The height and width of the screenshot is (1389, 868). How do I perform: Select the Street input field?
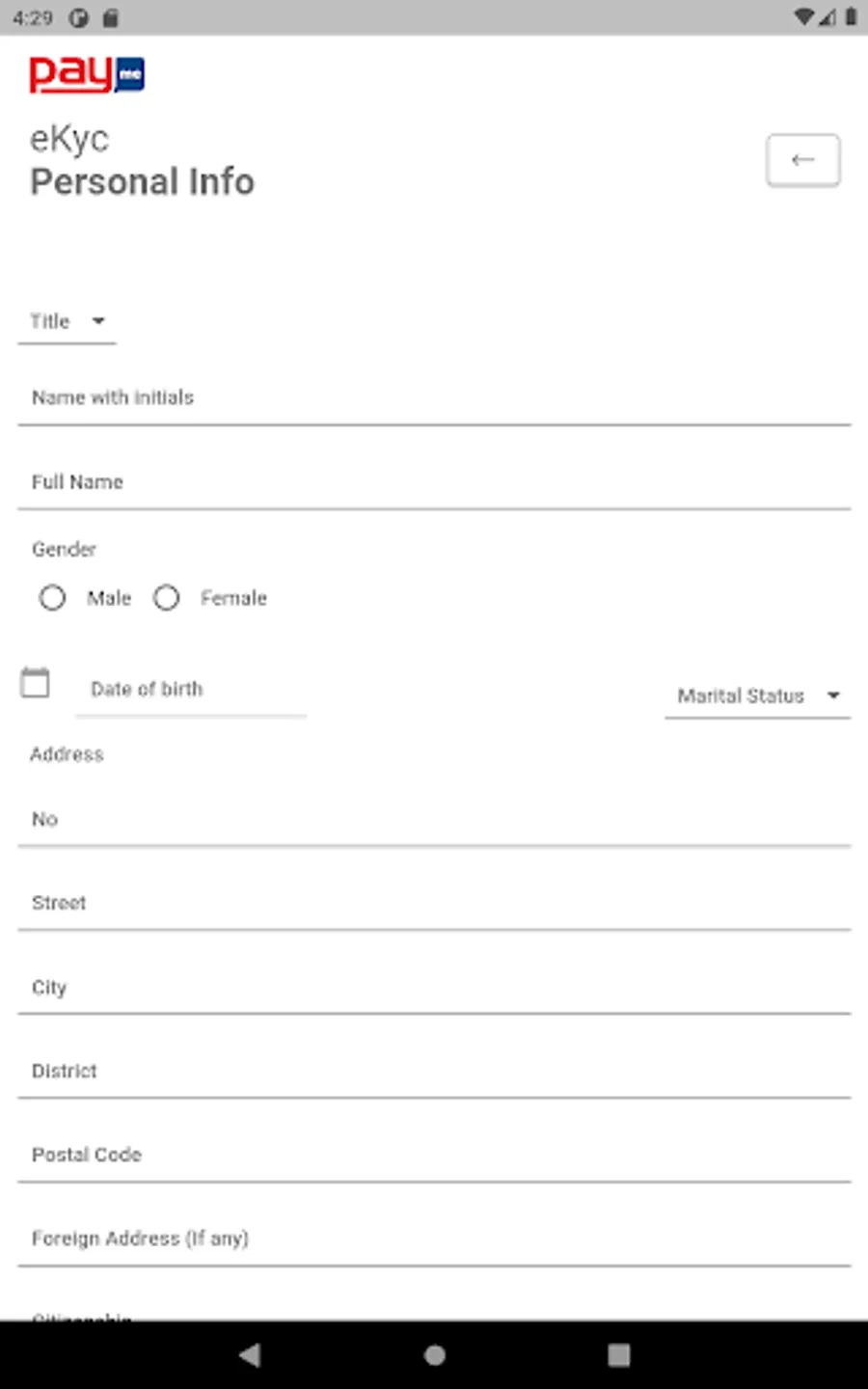(x=434, y=903)
